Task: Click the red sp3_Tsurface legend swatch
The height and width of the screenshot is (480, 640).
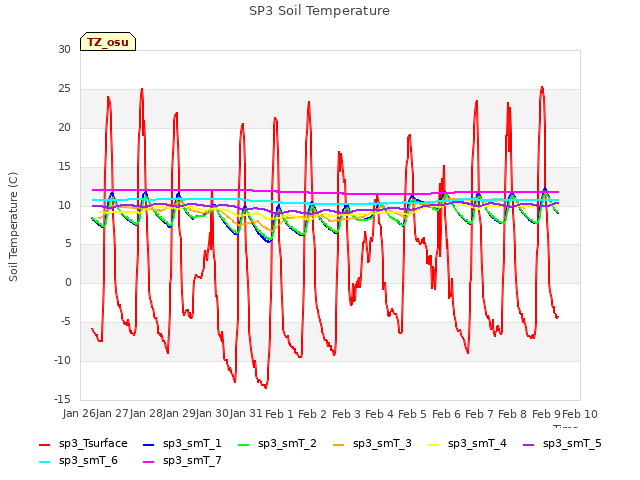Action: [44, 444]
